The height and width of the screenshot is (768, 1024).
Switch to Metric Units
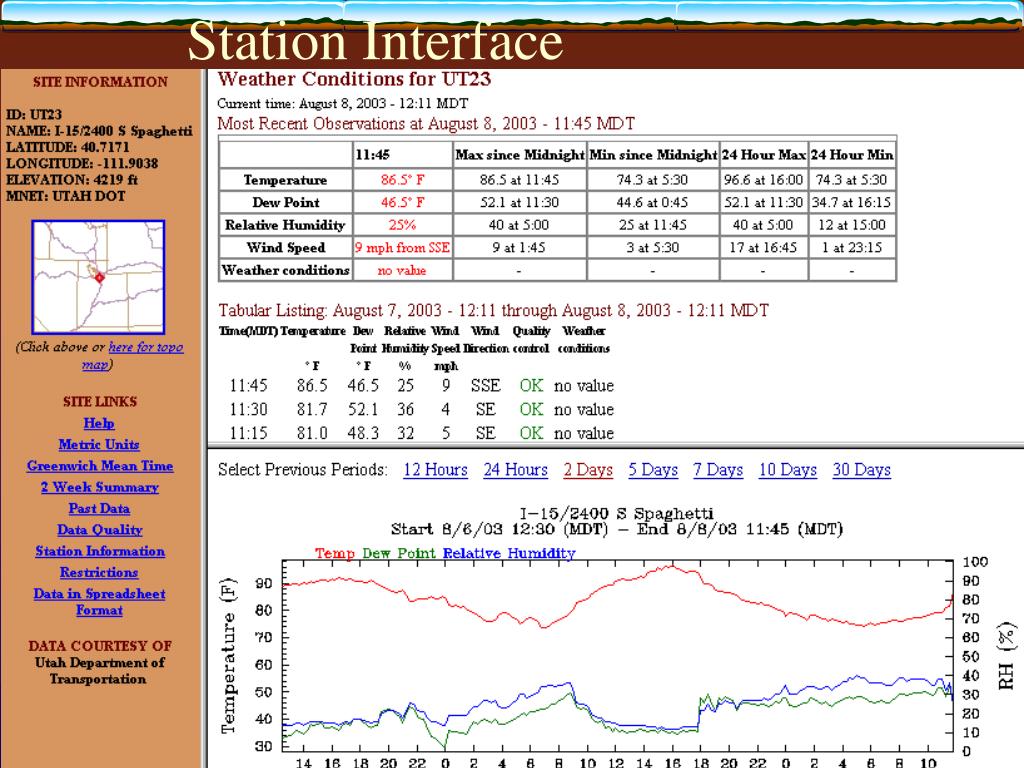[99, 445]
